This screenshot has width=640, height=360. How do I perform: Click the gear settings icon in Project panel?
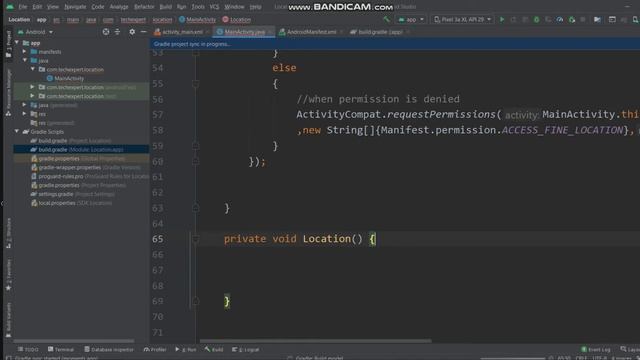(x=132, y=31)
